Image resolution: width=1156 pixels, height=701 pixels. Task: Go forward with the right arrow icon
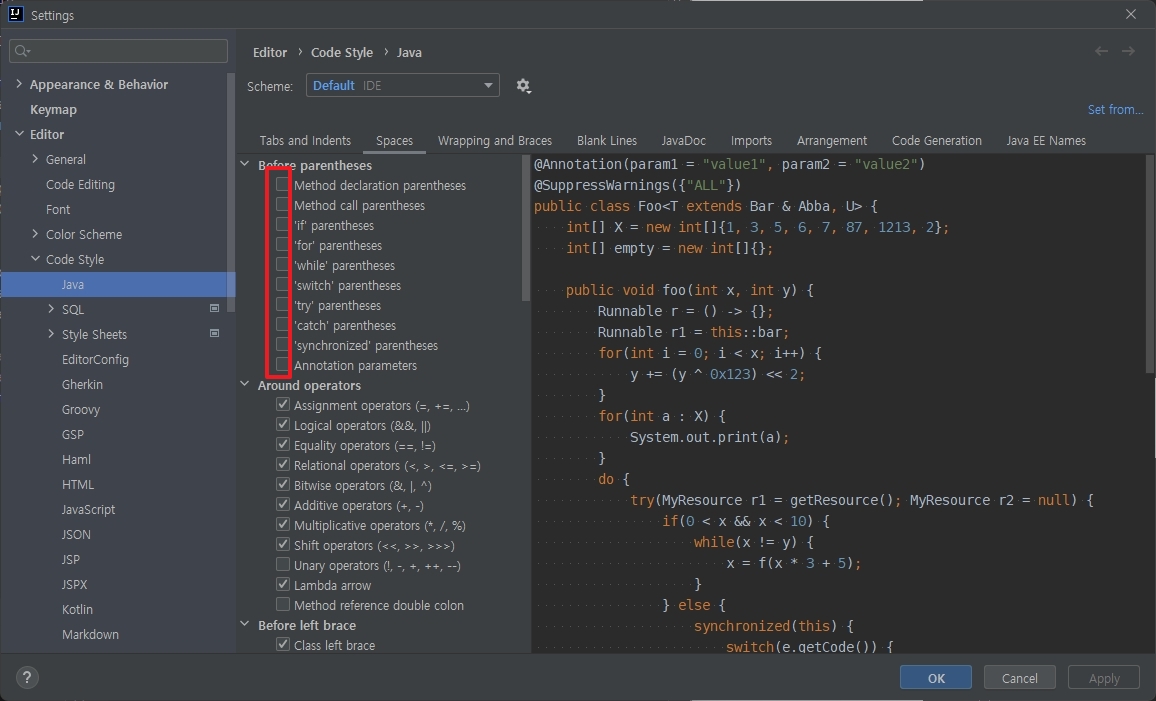(x=1128, y=51)
